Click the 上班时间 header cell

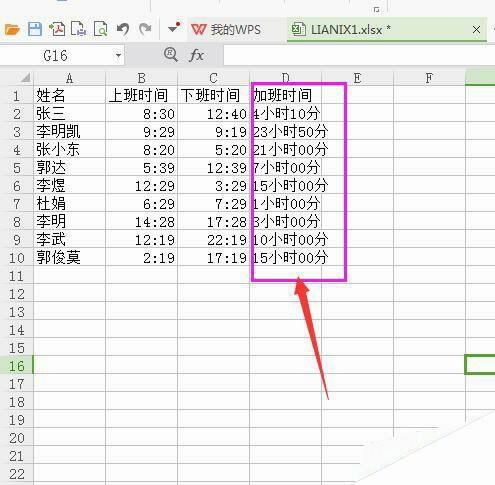pyautogui.click(x=141, y=96)
